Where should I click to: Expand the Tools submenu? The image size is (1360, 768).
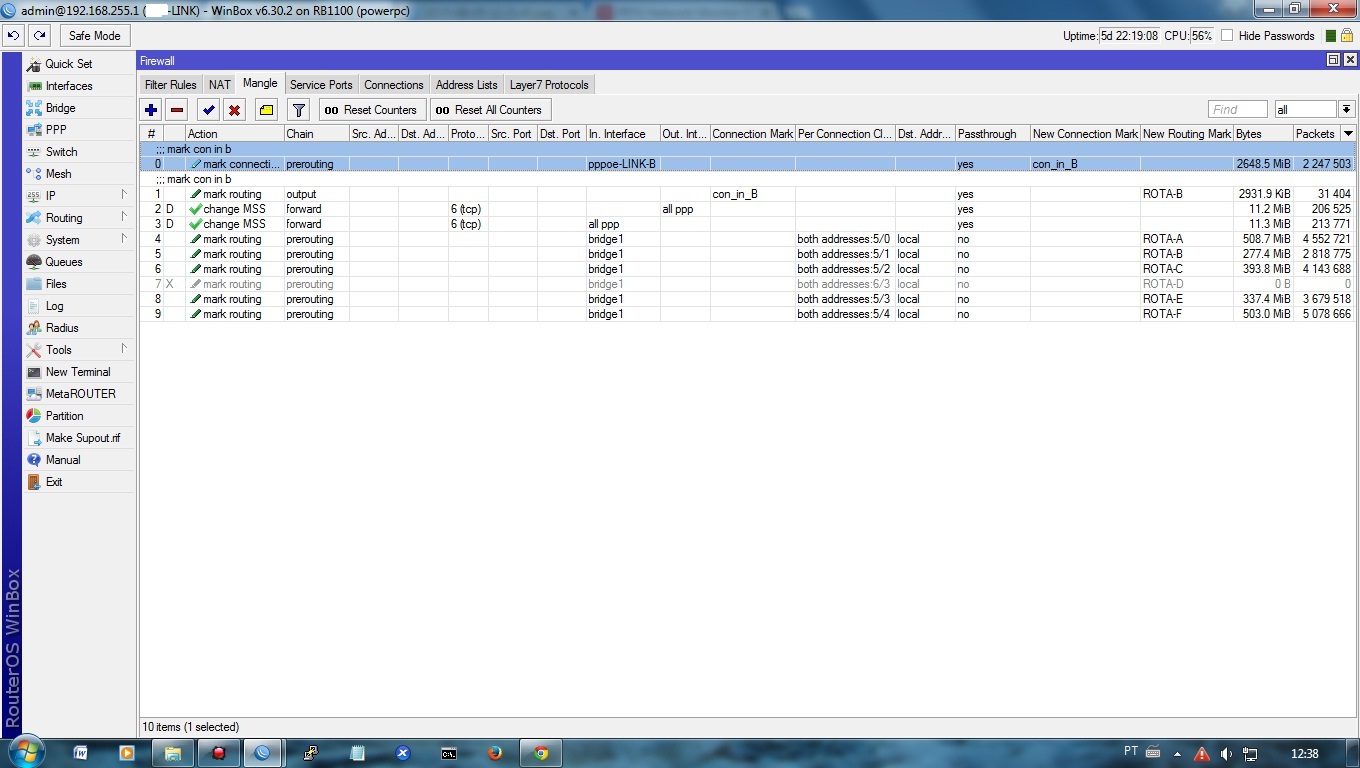[x=80, y=350]
